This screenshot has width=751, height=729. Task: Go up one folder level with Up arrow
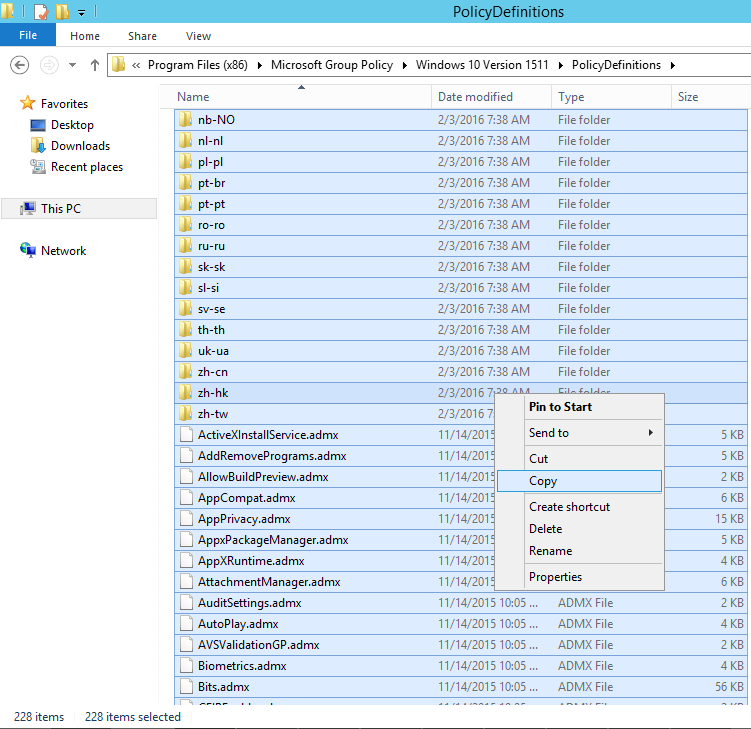[x=95, y=65]
